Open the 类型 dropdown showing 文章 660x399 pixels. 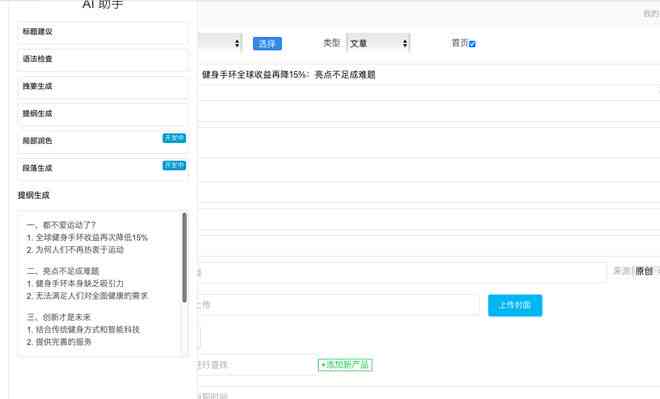pyautogui.click(x=378, y=43)
